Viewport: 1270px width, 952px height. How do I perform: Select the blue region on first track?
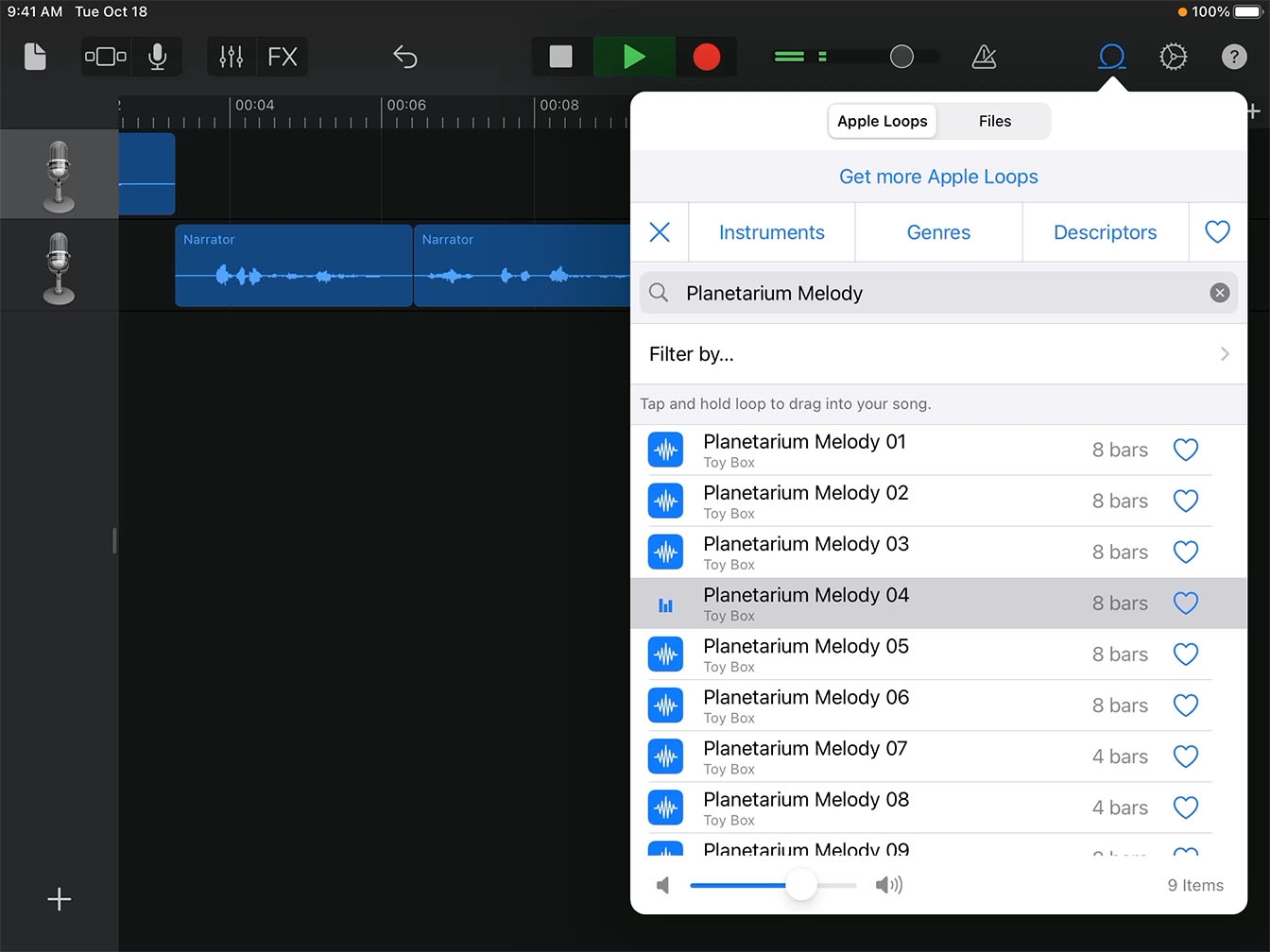tap(146, 174)
